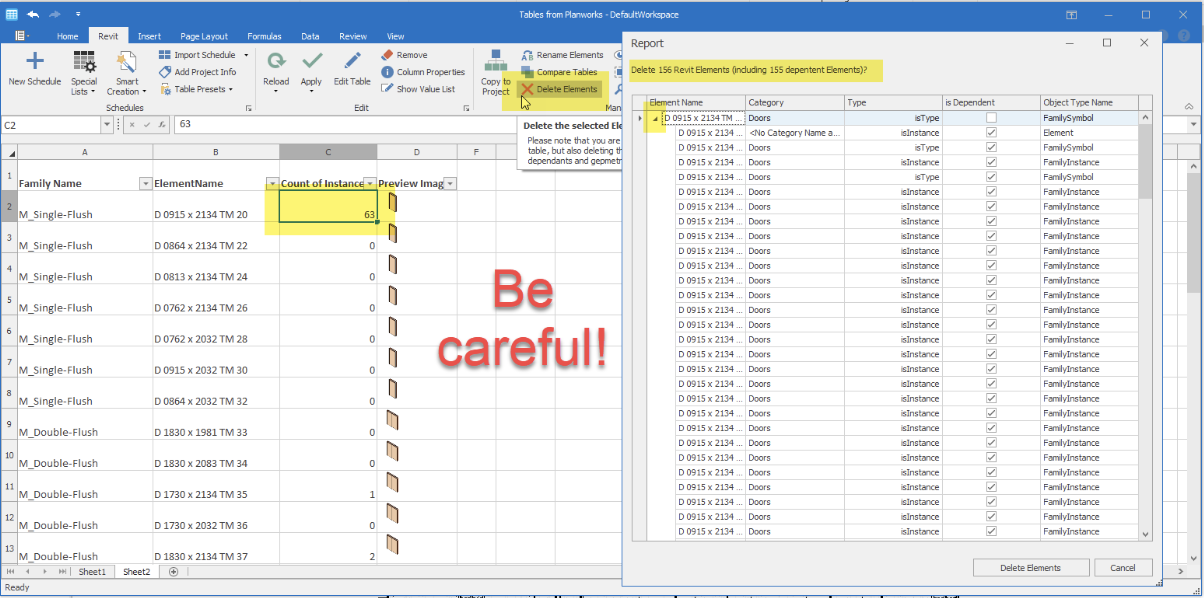
Task: Open the Name Box dropdown arrow
Action: pyautogui.click(x=107, y=125)
